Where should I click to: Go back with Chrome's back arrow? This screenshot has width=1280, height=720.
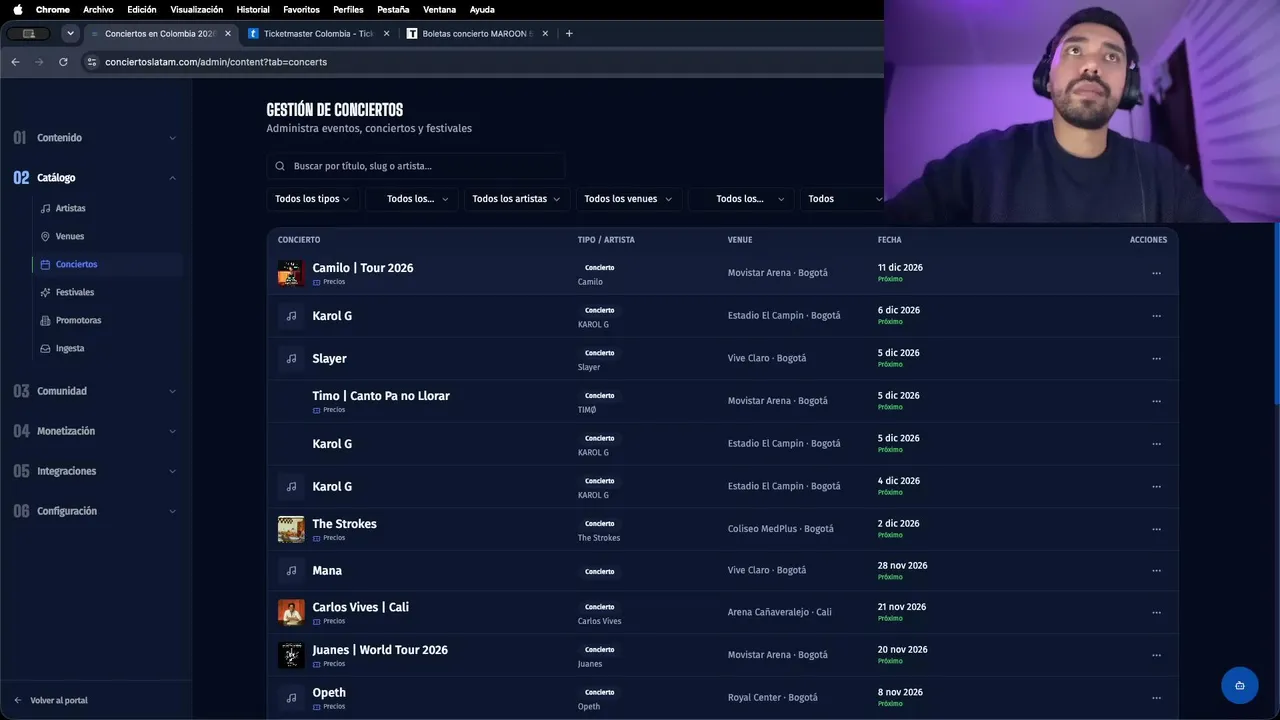pos(15,62)
